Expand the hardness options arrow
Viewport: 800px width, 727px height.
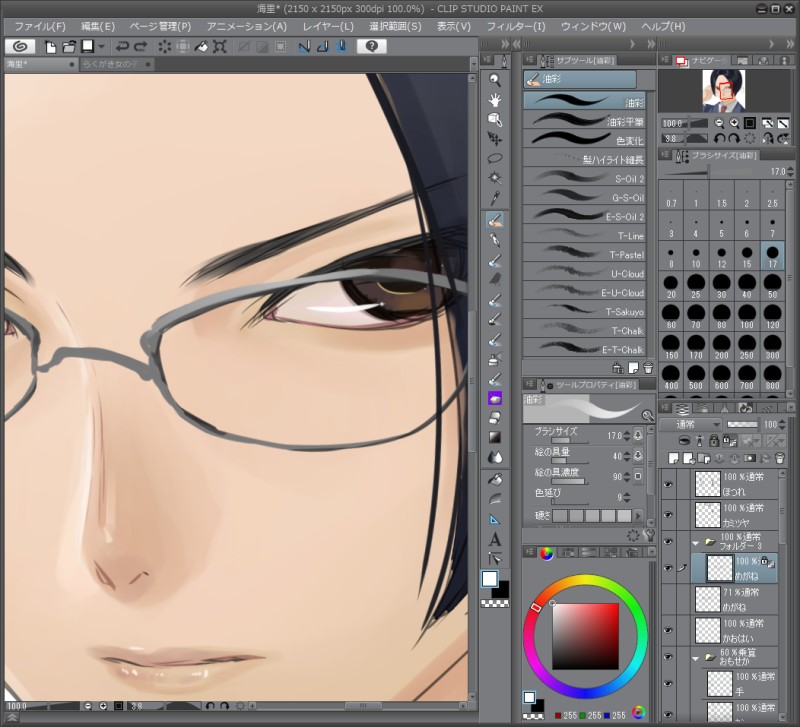(x=638, y=516)
